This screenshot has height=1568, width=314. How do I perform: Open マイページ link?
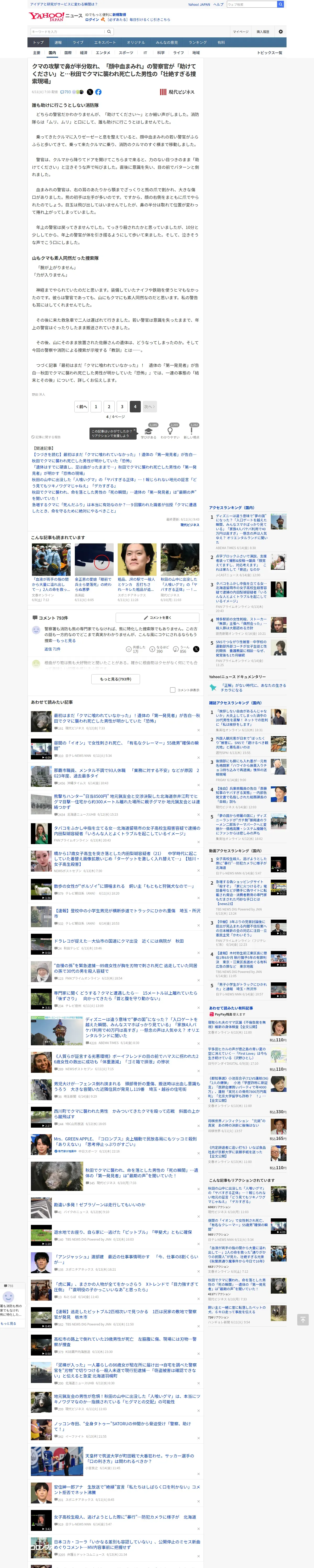(240, 32)
